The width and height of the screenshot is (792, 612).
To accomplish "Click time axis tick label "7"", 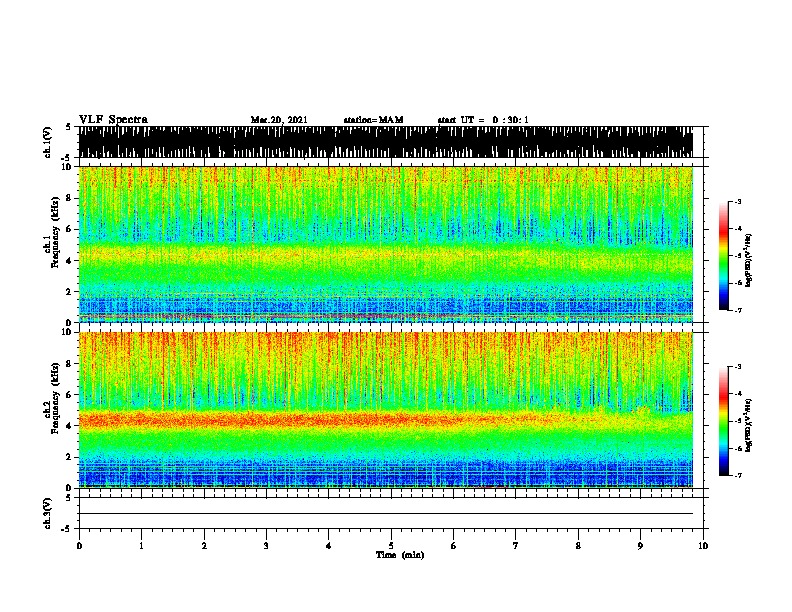I will [x=516, y=546].
